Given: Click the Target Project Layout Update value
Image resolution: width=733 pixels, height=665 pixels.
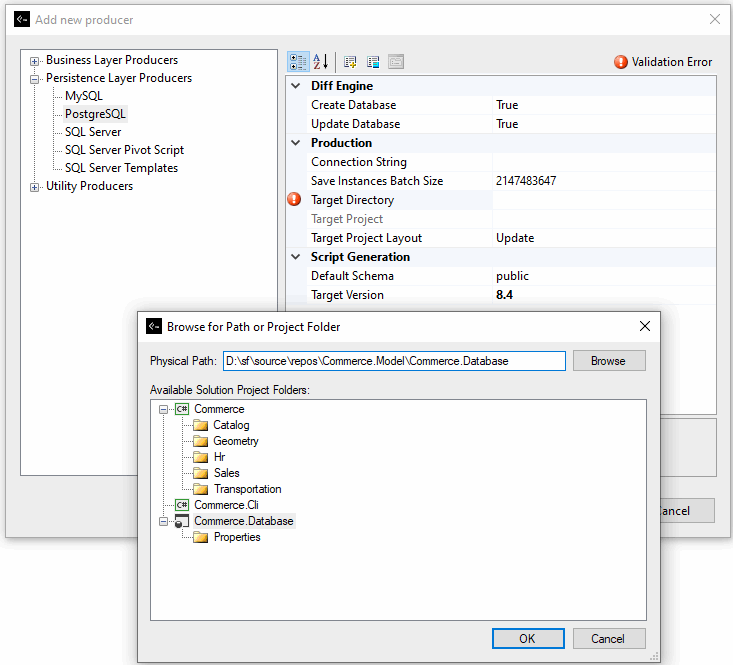Looking at the screenshot, I should 604,238.
